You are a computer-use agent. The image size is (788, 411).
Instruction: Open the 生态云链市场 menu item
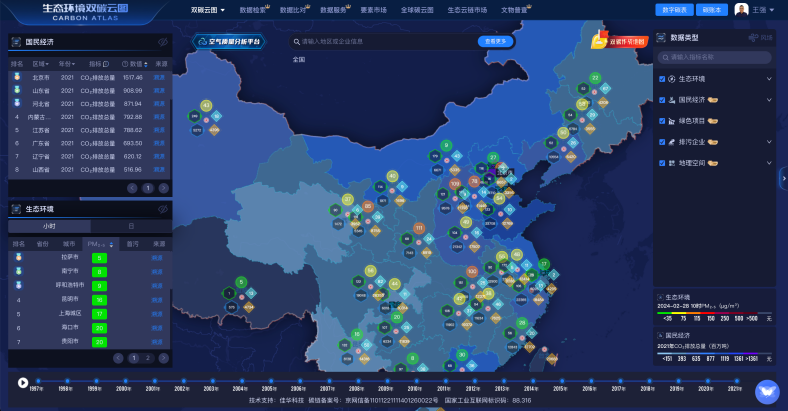467,10
